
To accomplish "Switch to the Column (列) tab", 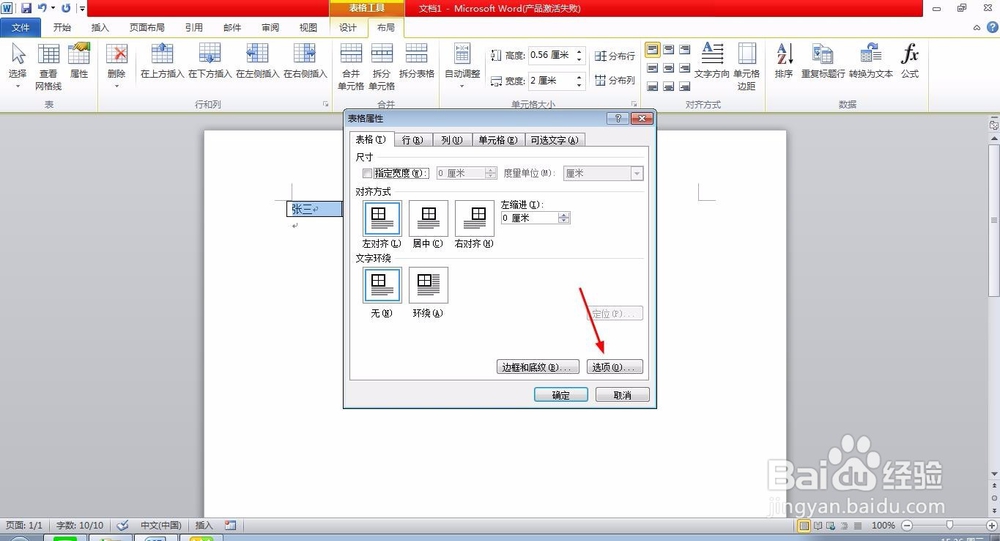I will pos(452,140).
